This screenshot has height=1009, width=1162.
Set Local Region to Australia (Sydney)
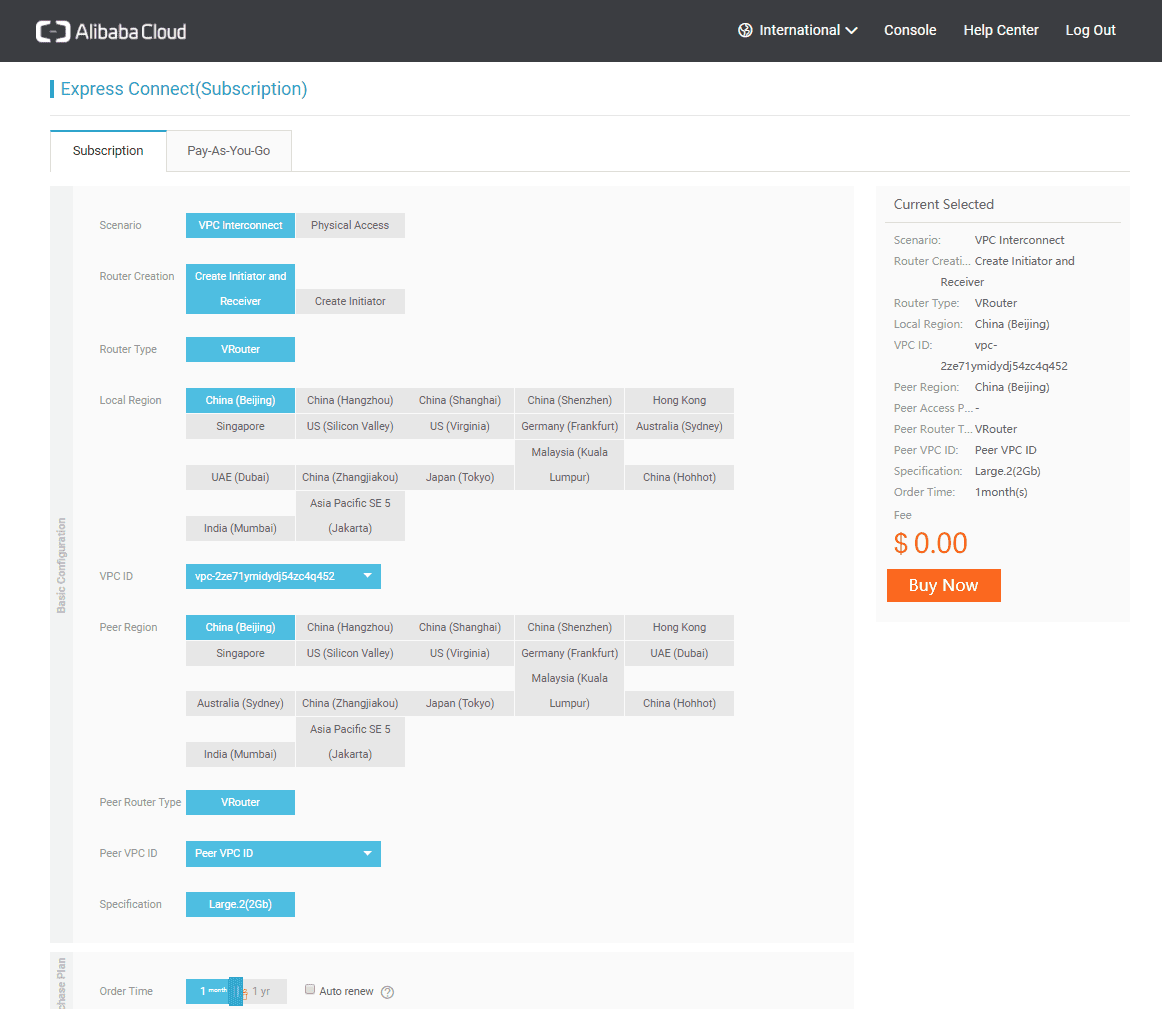click(x=679, y=427)
